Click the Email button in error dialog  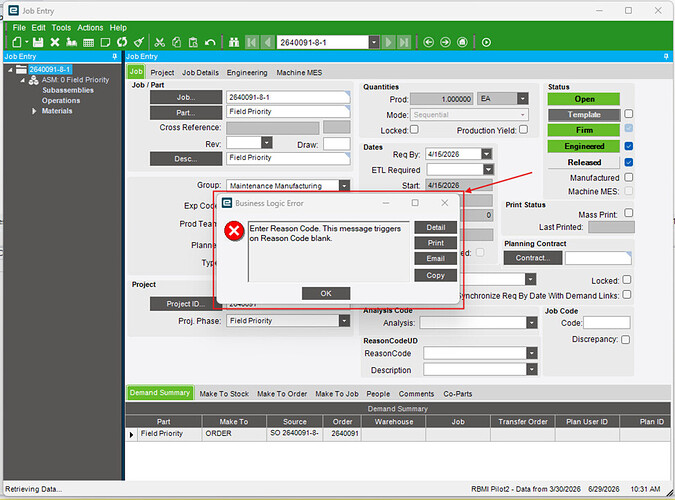436,258
